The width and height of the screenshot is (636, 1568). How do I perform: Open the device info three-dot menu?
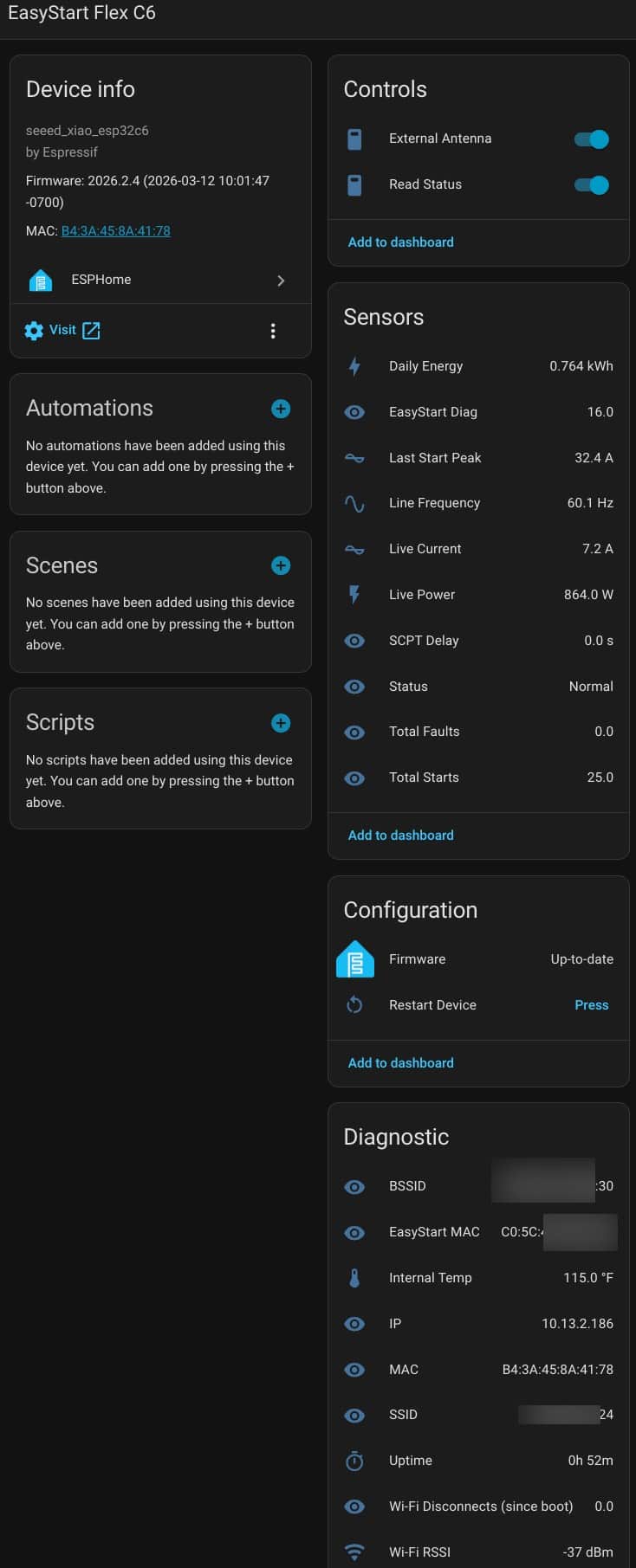click(x=273, y=331)
